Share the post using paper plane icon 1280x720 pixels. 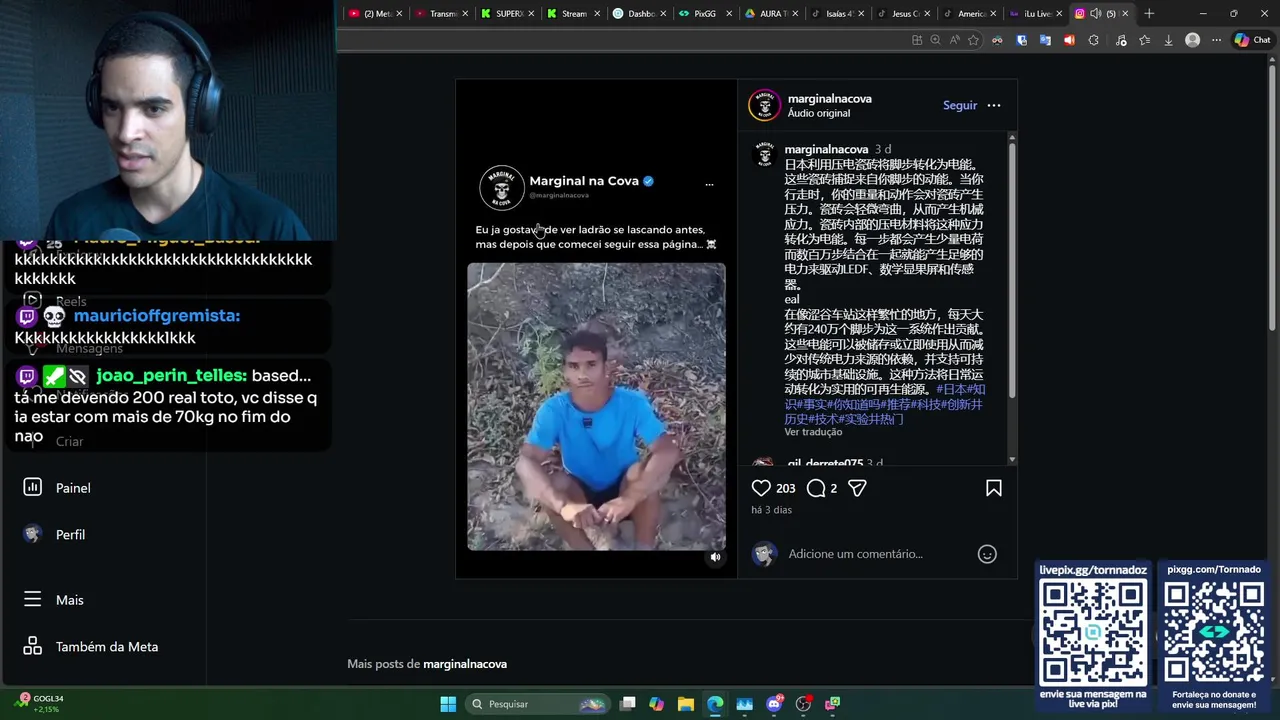(x=857, y=488)
